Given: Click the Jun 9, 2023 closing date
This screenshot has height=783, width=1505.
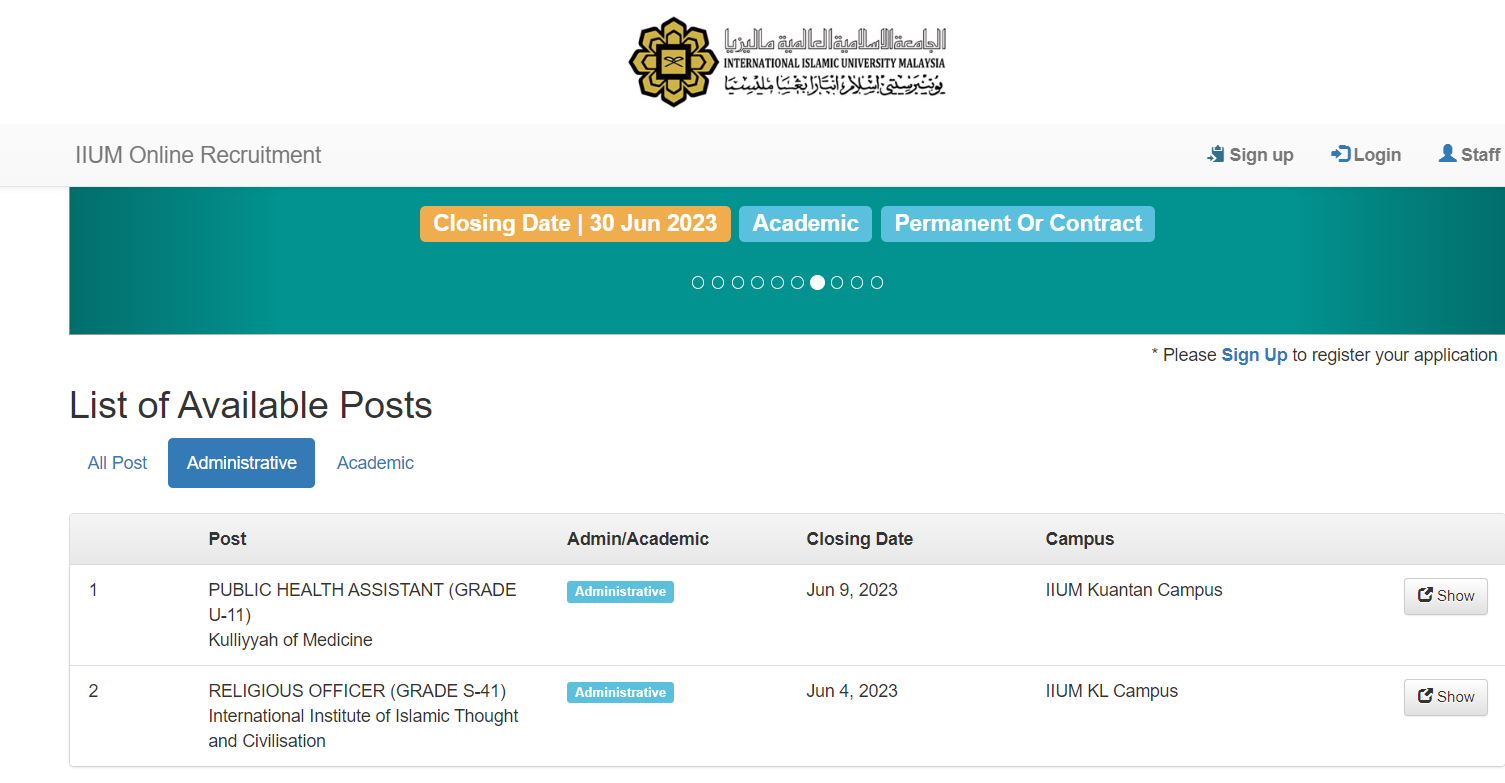Looking at the screenshot, I should pos(852,590).
